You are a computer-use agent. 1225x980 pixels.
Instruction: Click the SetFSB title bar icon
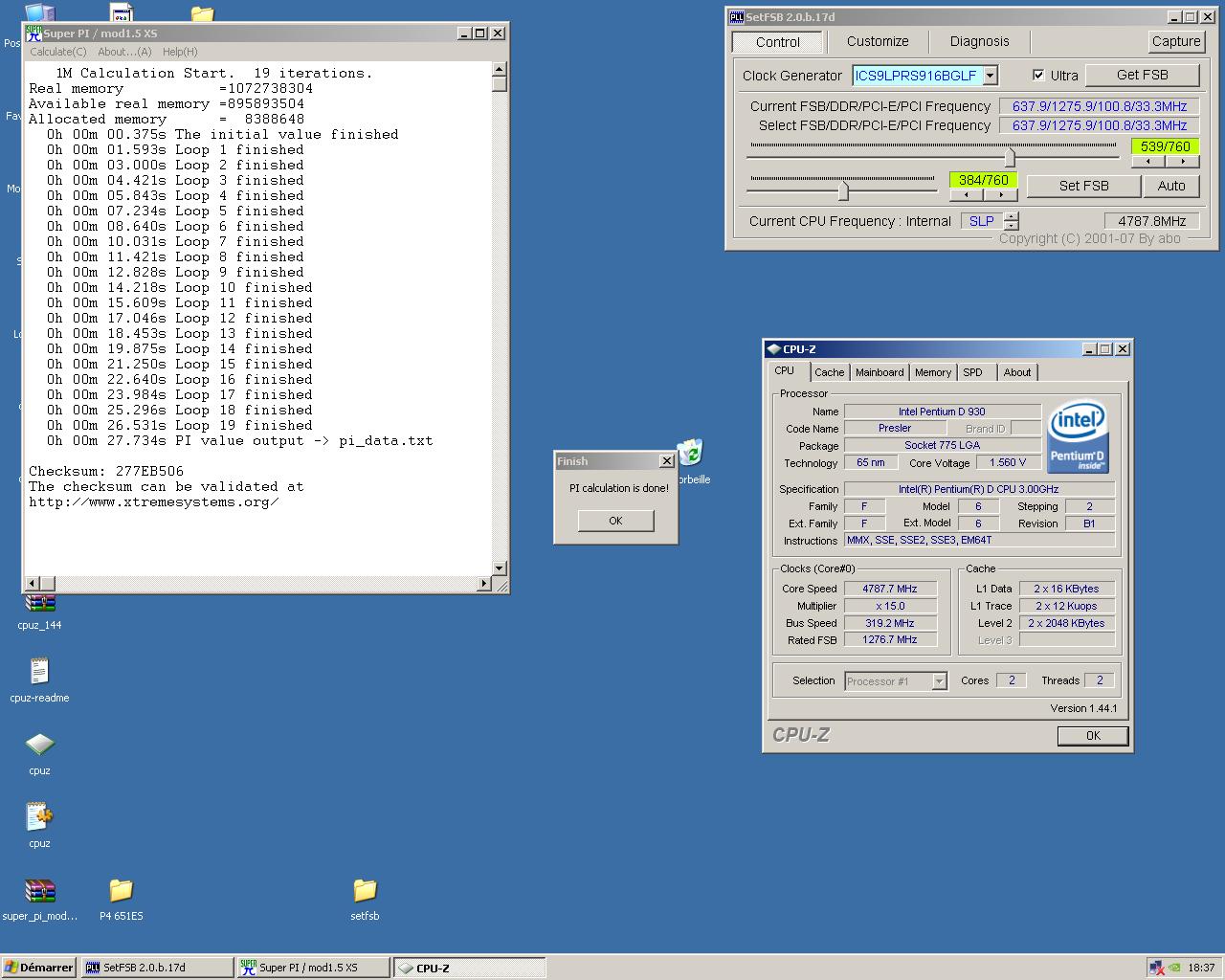[736, 16]
